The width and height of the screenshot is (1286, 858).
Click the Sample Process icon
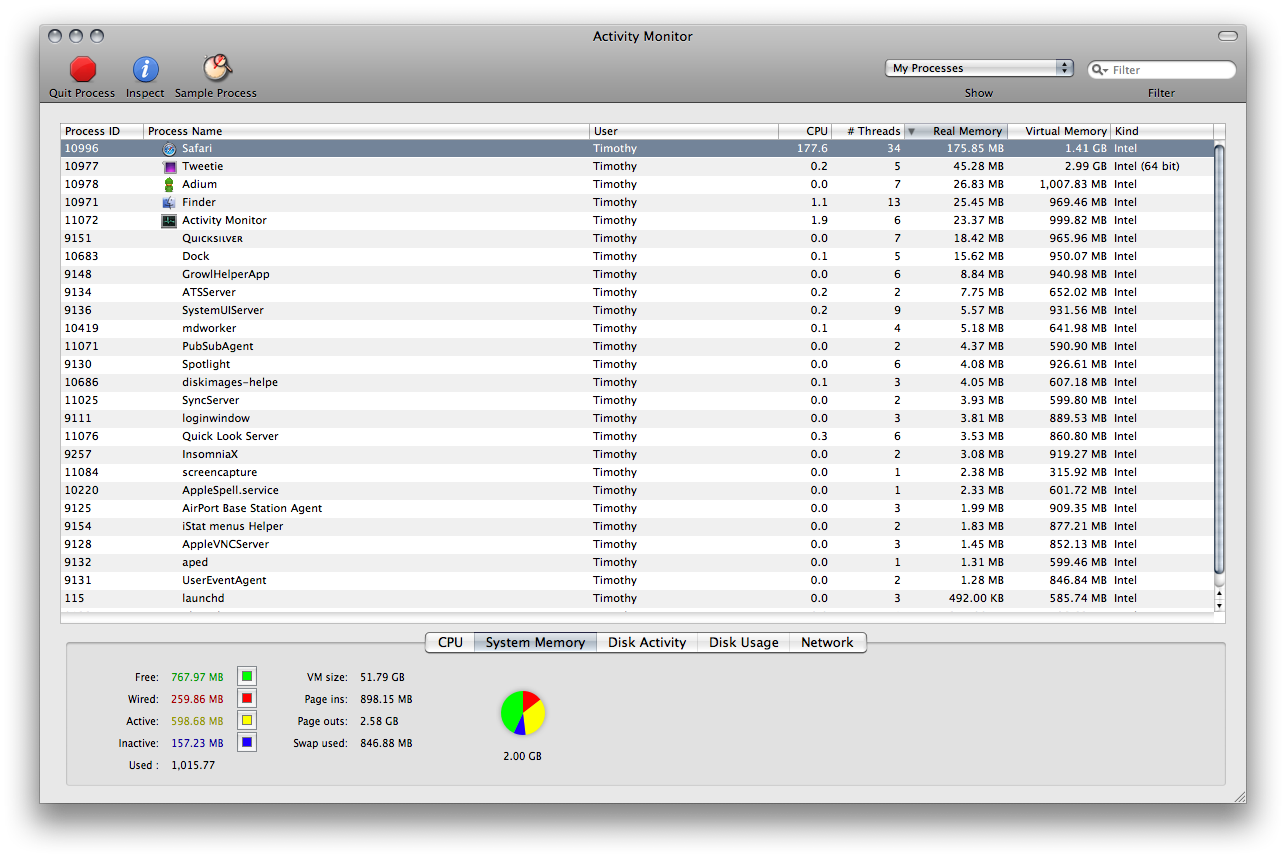[217, 68]
